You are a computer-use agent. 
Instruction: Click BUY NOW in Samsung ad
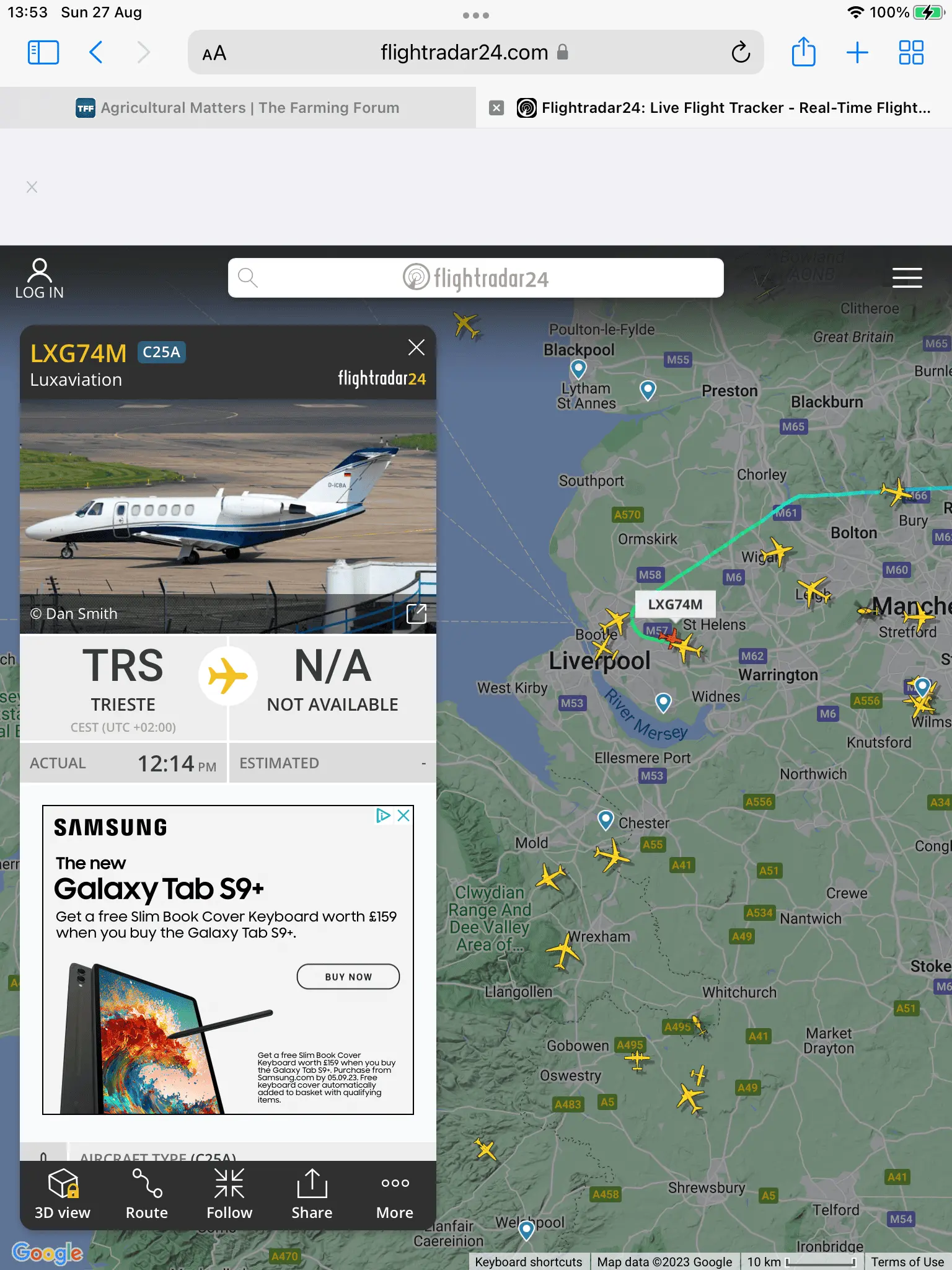coord(348,977)
